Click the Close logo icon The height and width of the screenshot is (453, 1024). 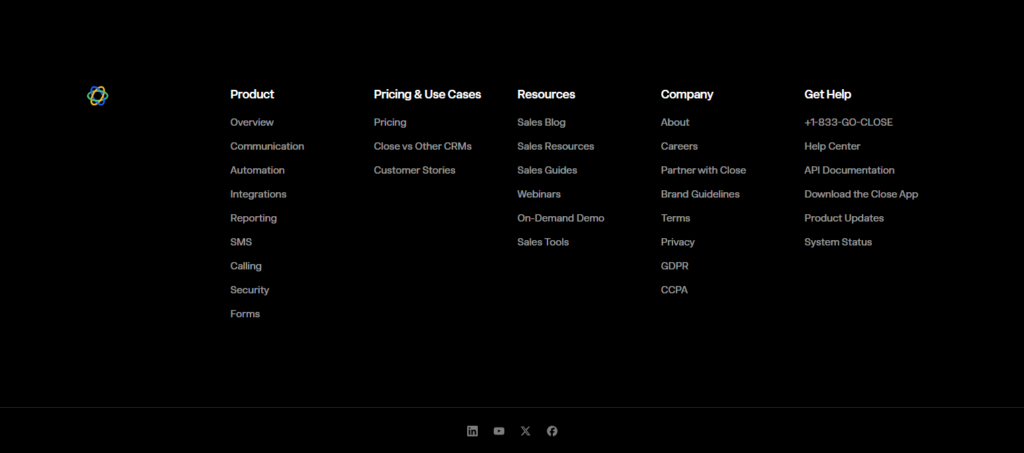click(97, 96)
